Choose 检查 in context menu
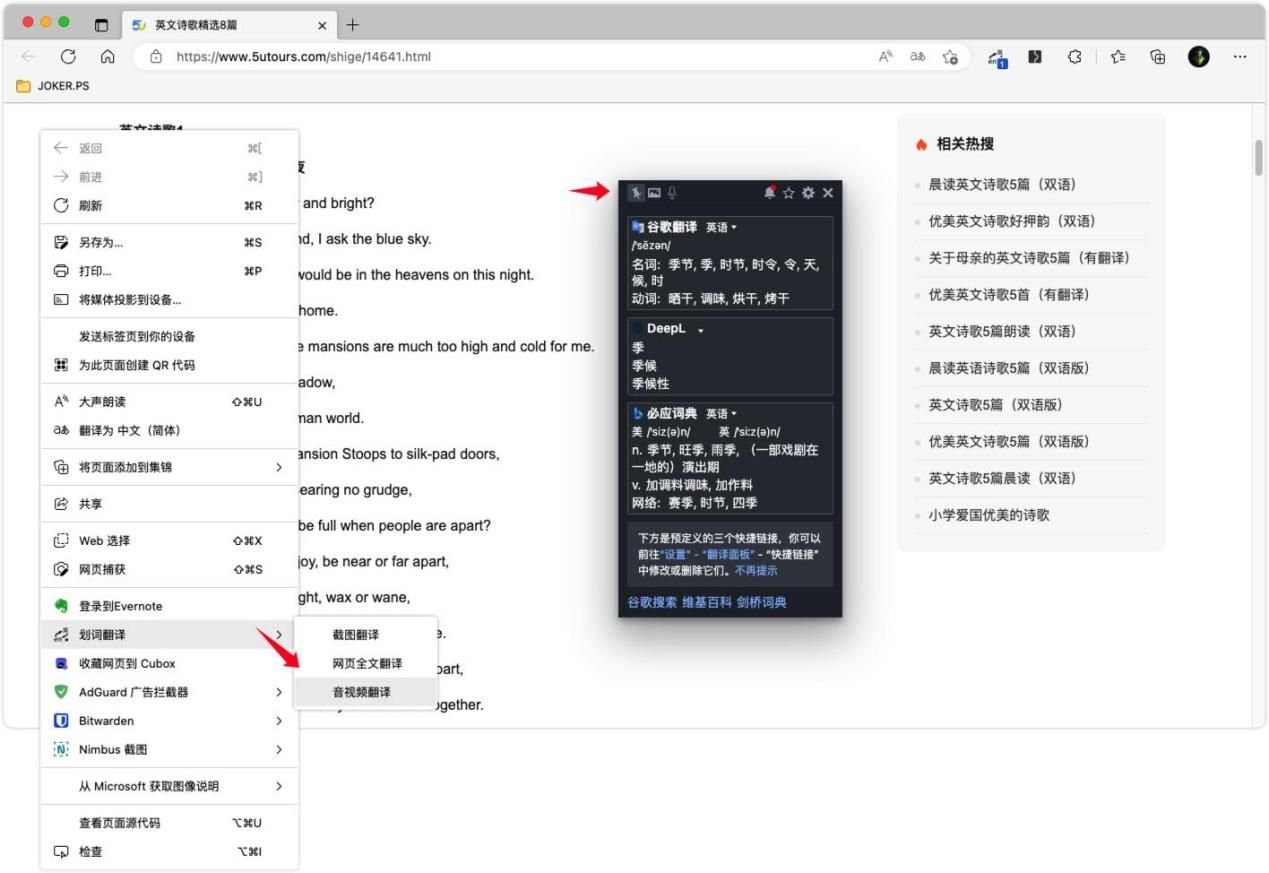This screenshot has width=1269, height=873. (x=169, y=852)
